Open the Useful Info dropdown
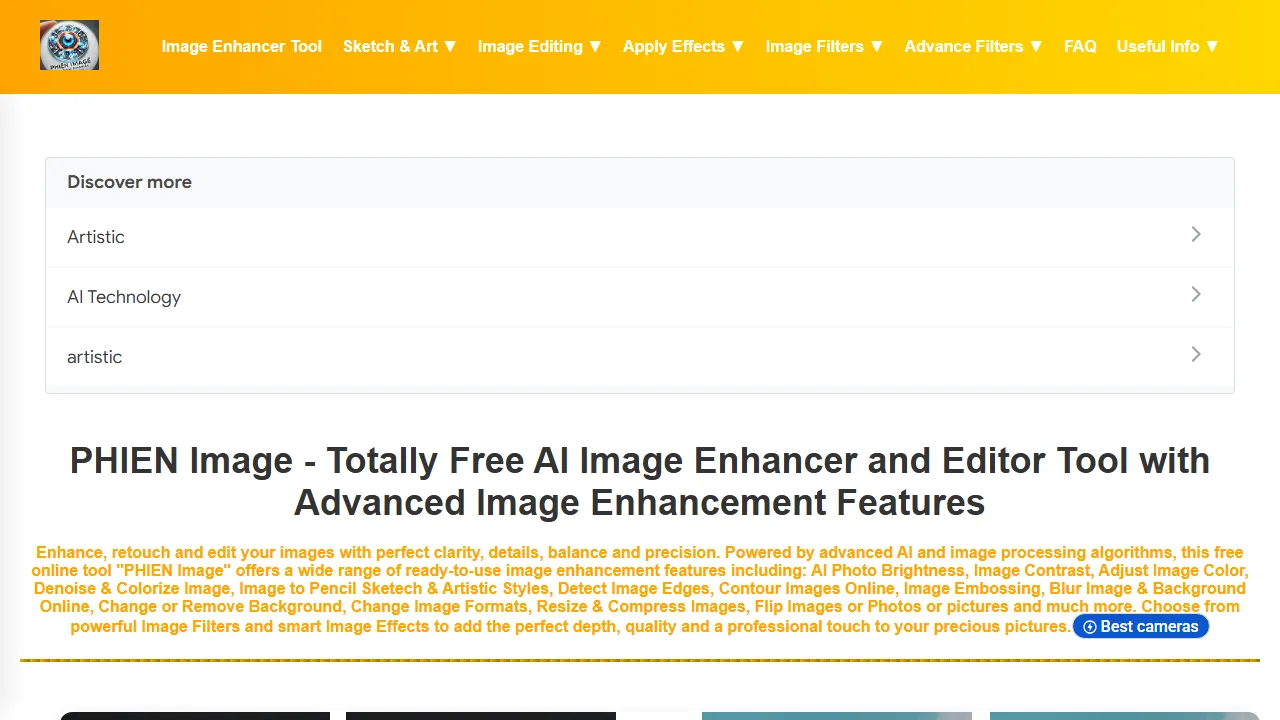The height and width of the screenshot is (720, 1280). pyautogui.click(x=1166, y=46)
